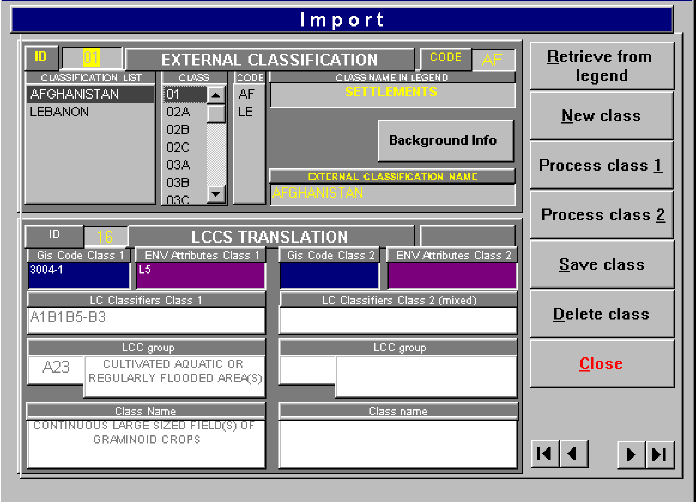Go to next record arrow
The image size is (696, 502).
coord(631,454)
